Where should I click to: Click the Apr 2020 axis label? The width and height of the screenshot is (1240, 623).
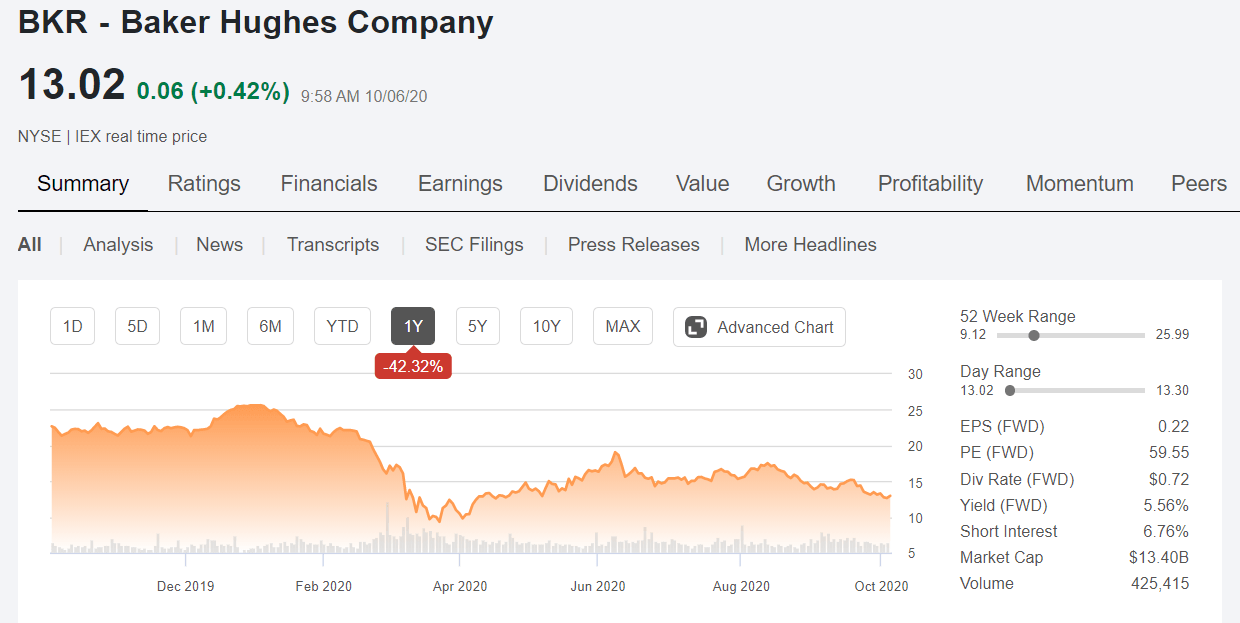(460, 586)
